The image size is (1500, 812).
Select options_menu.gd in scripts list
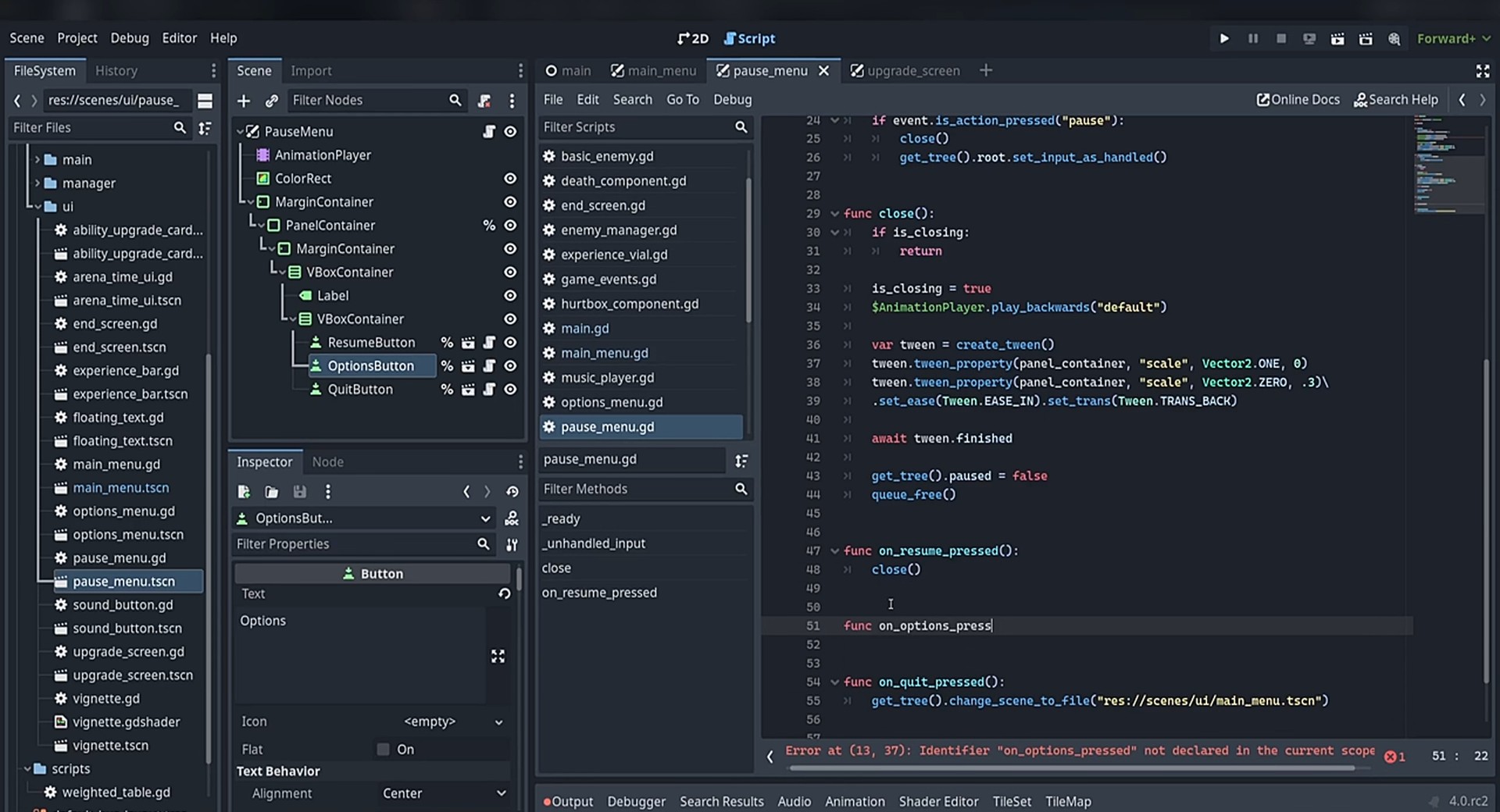coord(611,403)
